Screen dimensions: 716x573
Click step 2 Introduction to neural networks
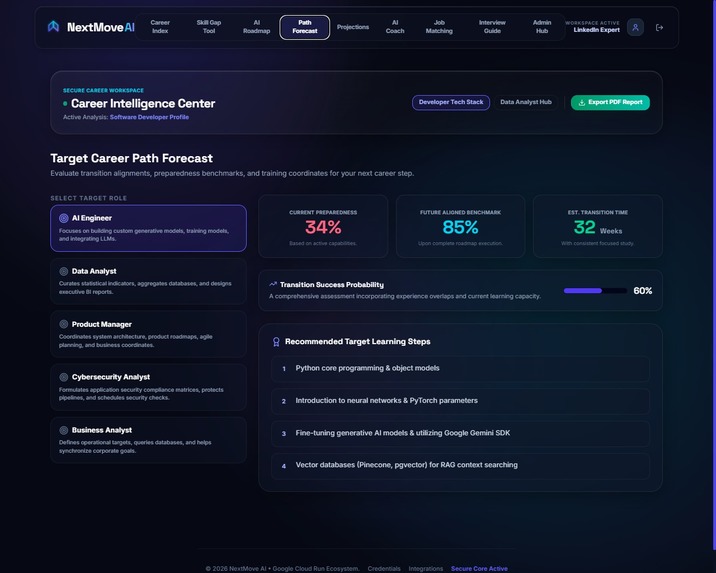460,401
